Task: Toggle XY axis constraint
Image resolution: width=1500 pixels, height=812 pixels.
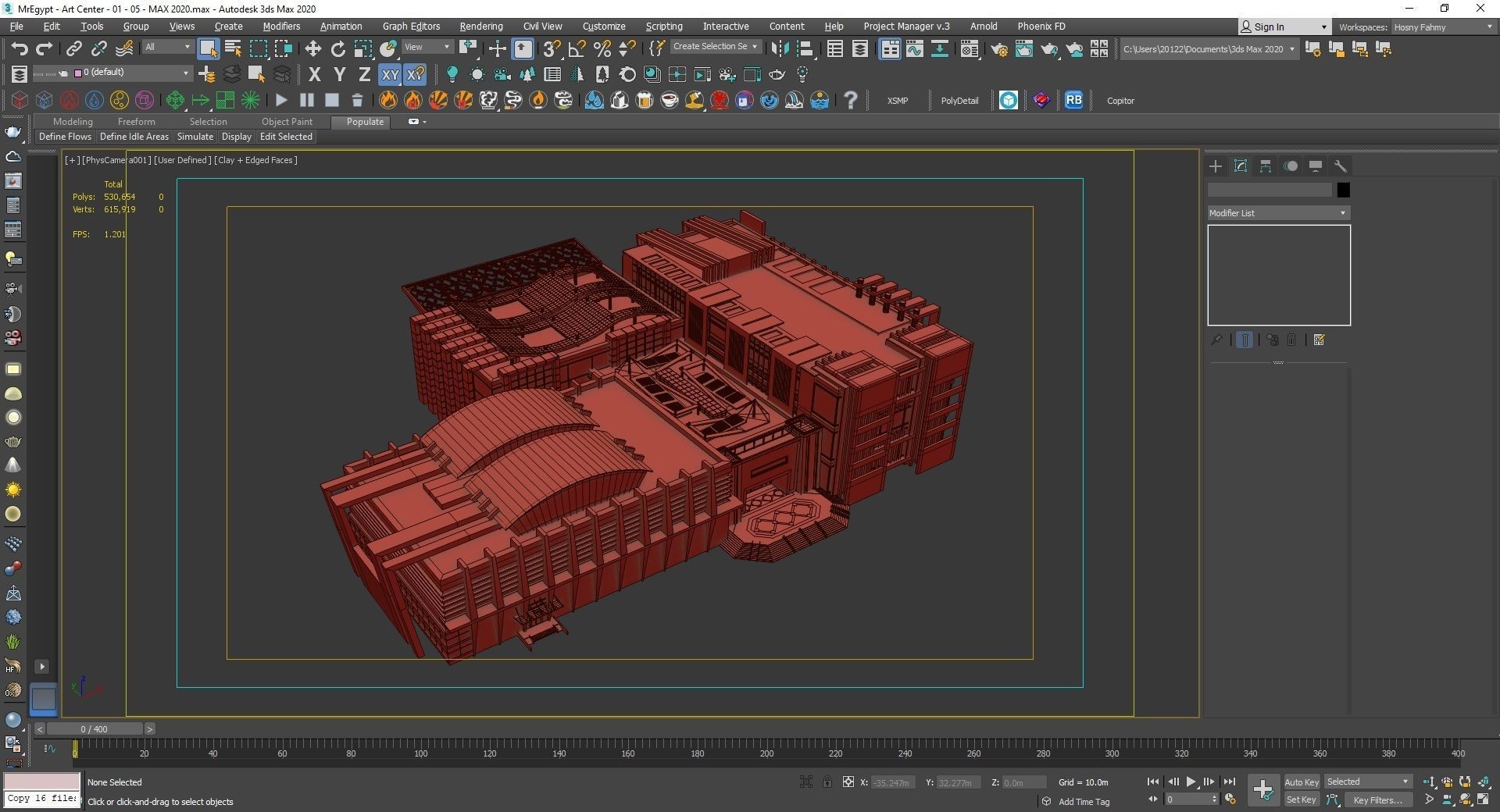Action: [x=389, y=75]
